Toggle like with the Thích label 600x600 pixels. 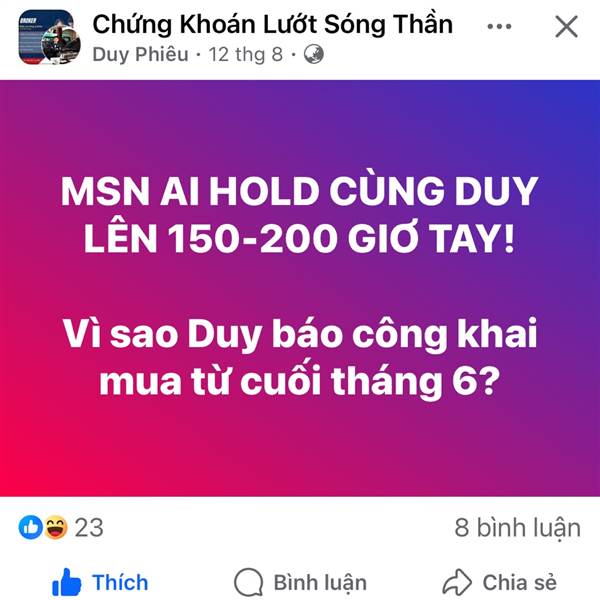point(120,582)
